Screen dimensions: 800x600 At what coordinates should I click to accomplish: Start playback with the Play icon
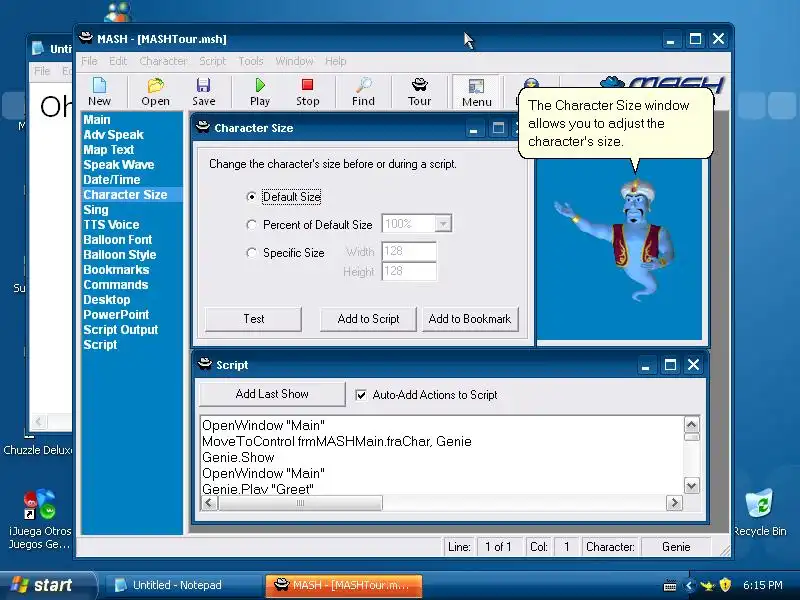coord(260,85)
